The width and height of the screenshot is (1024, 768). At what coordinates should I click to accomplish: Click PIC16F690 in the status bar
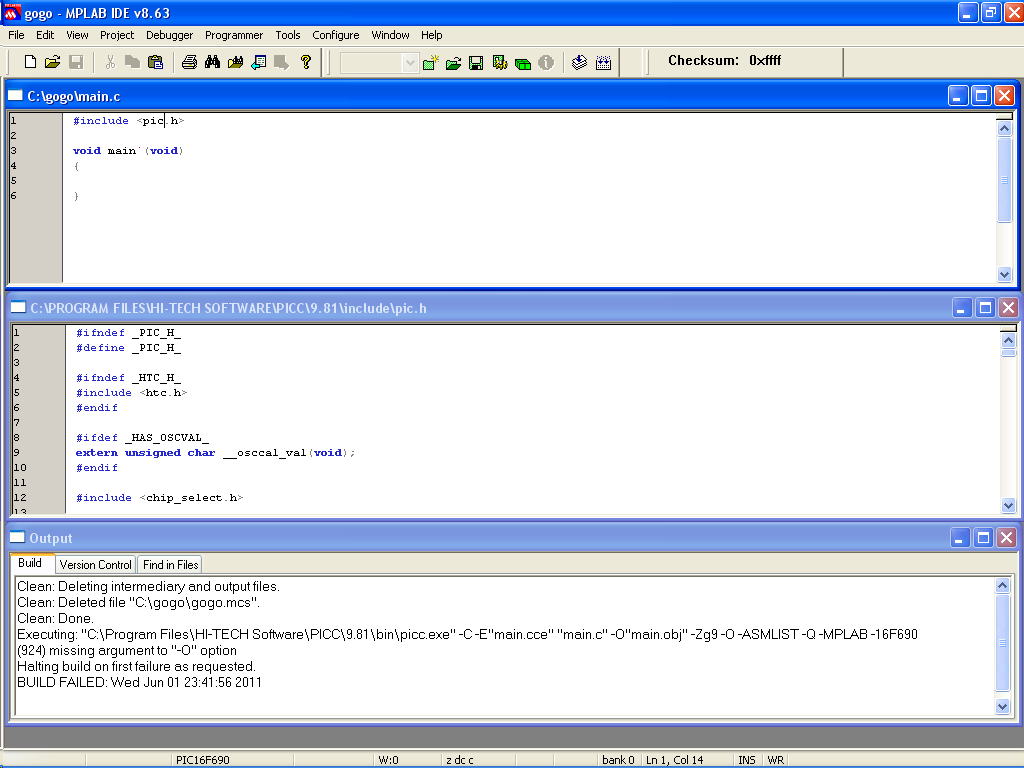(x=202, y=760)
